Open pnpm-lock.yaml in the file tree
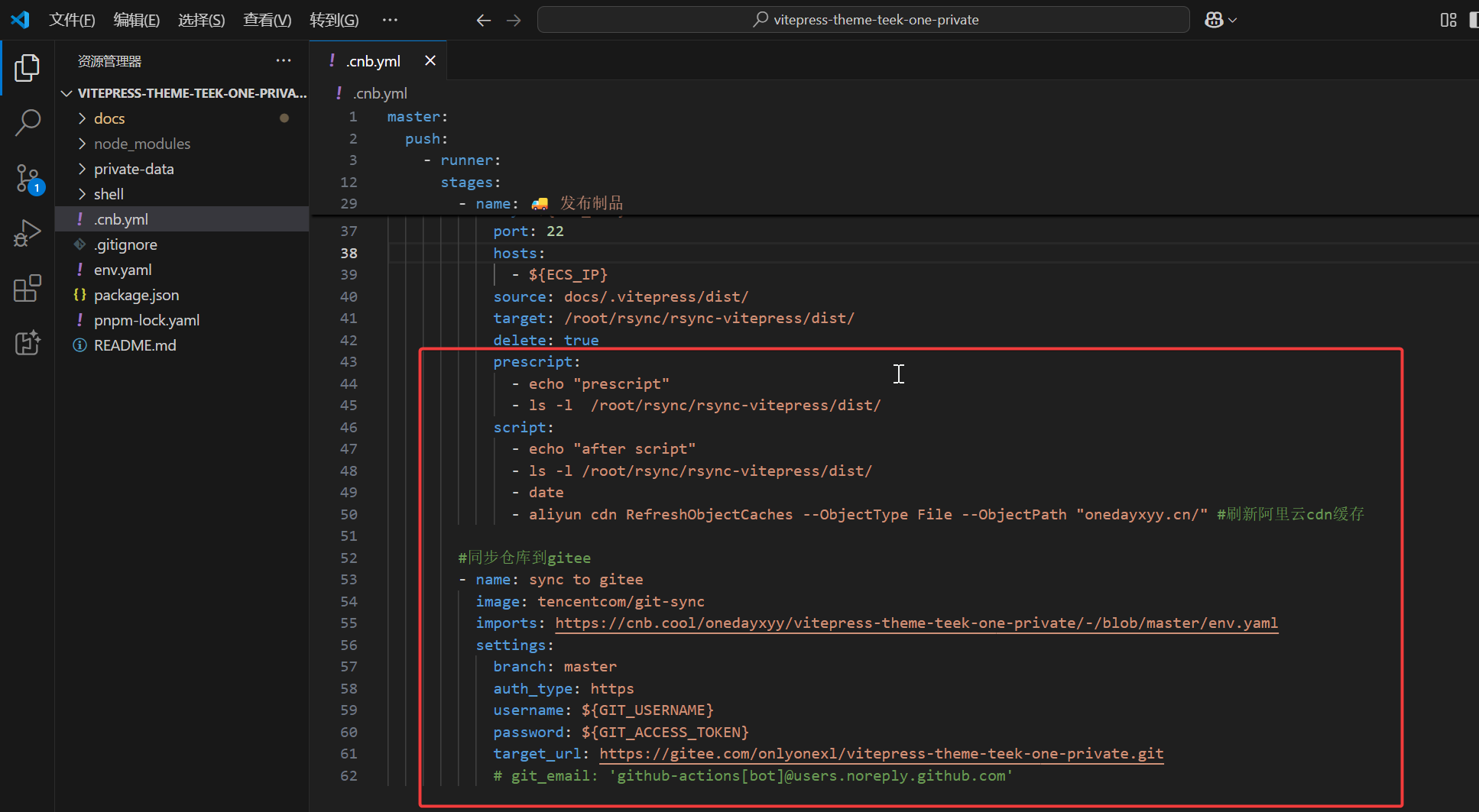 (182, 320)
